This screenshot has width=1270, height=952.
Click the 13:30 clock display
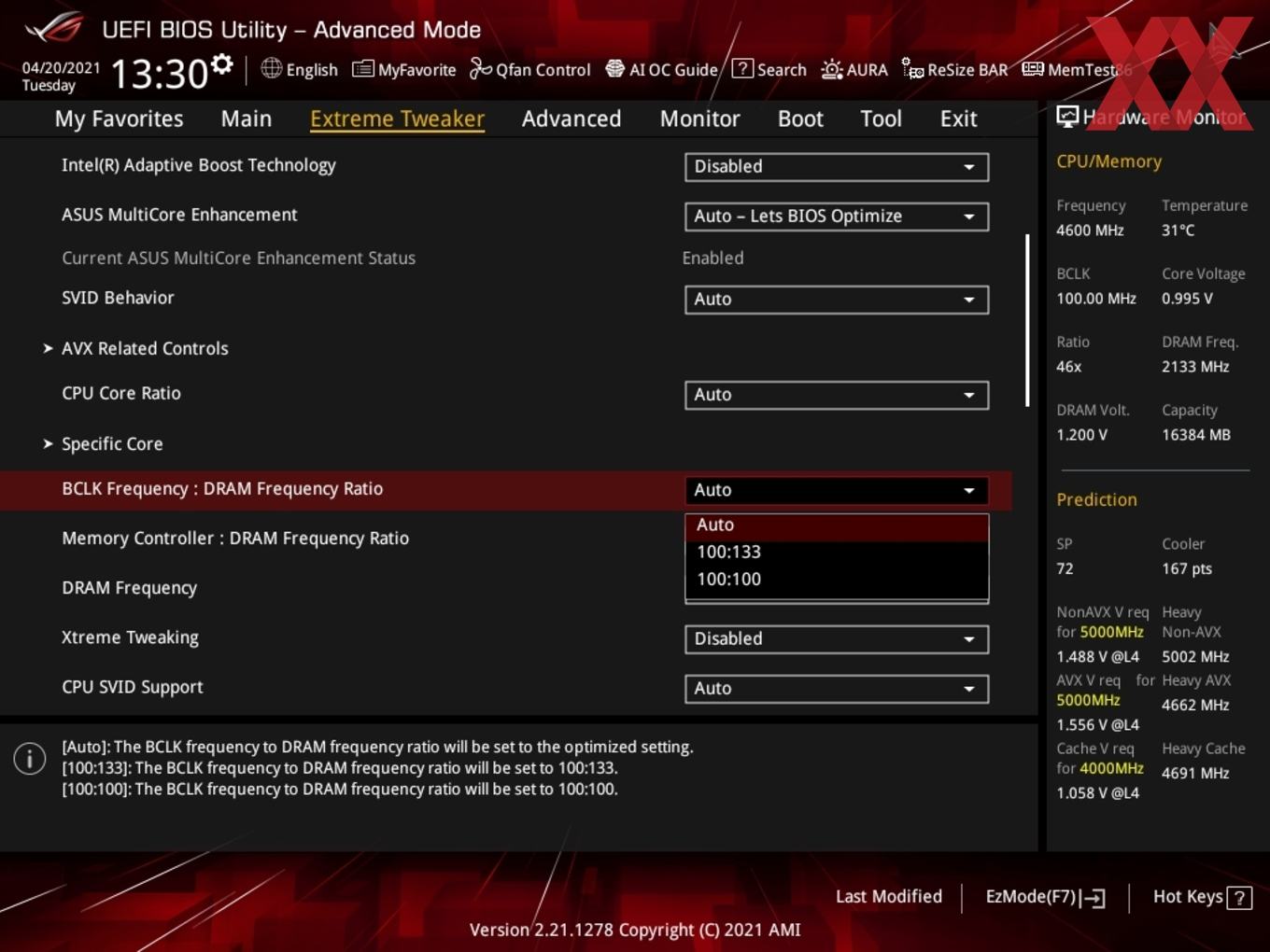[x=159, y=73]
